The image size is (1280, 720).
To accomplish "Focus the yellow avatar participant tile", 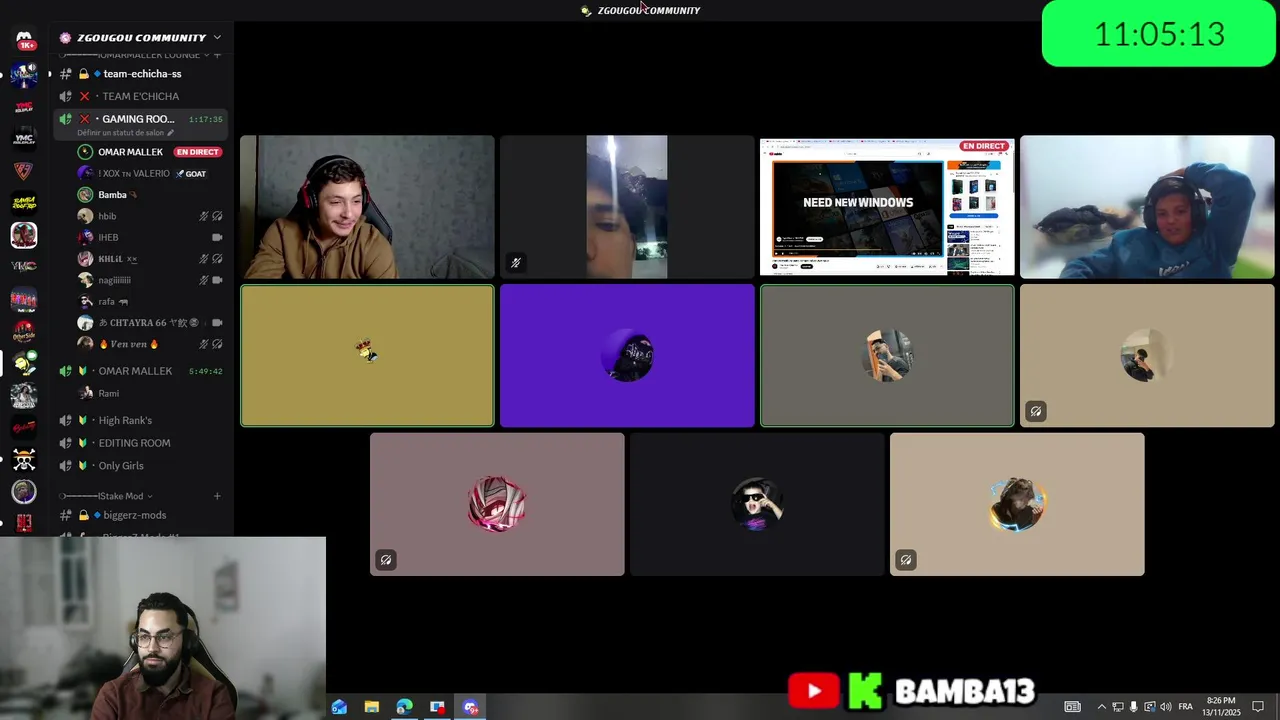I will click(367, 355).
